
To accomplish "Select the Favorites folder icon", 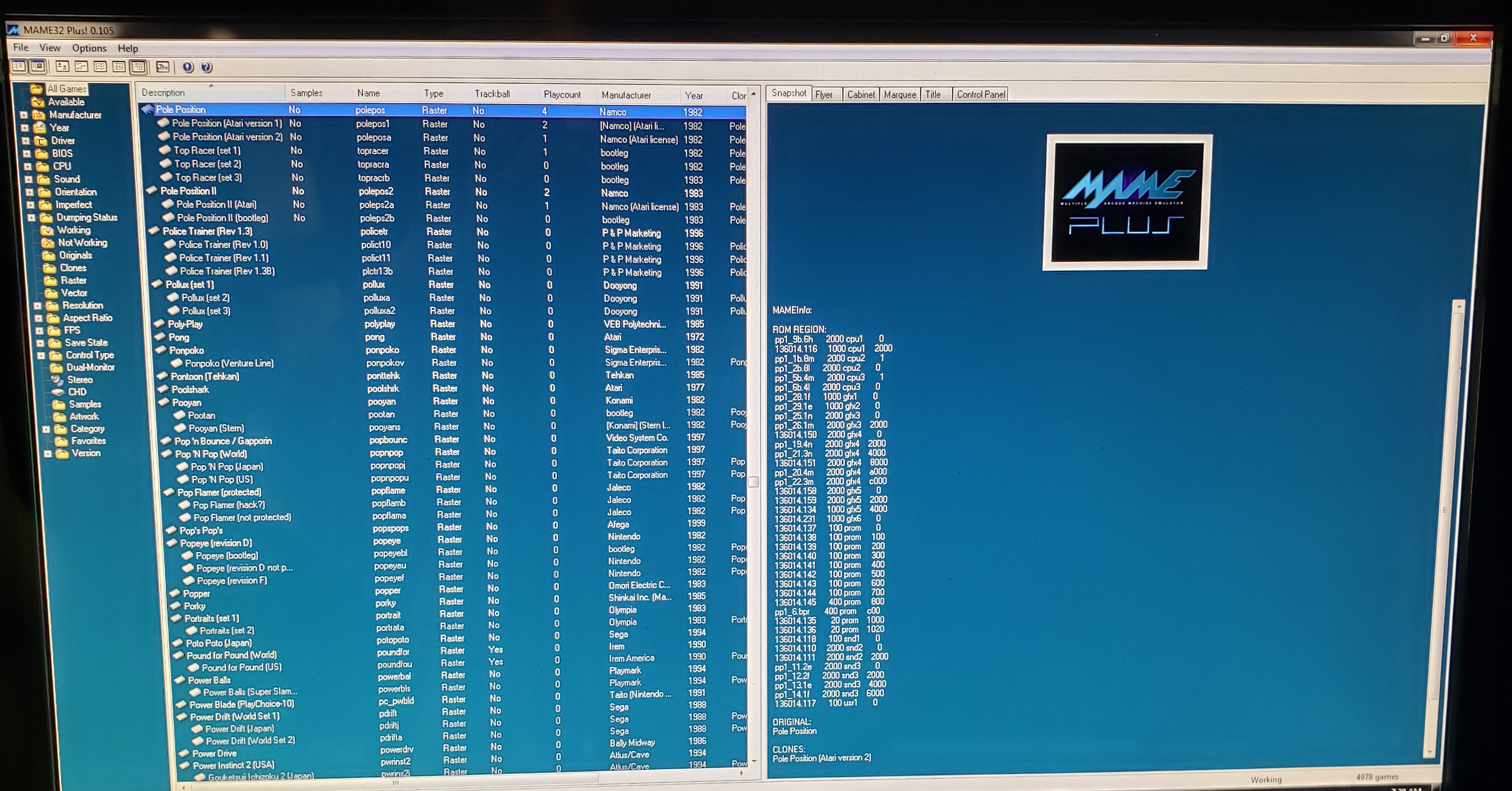I will coord(61,441).
